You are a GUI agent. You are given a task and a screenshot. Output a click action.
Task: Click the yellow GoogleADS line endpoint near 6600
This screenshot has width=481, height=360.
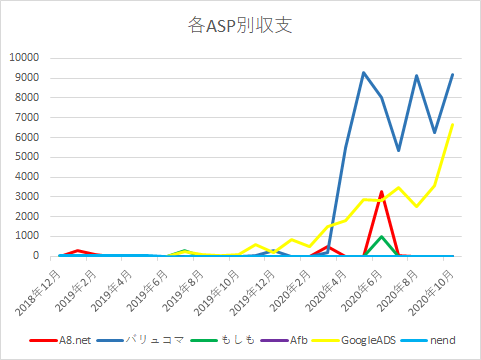(452, 125)
